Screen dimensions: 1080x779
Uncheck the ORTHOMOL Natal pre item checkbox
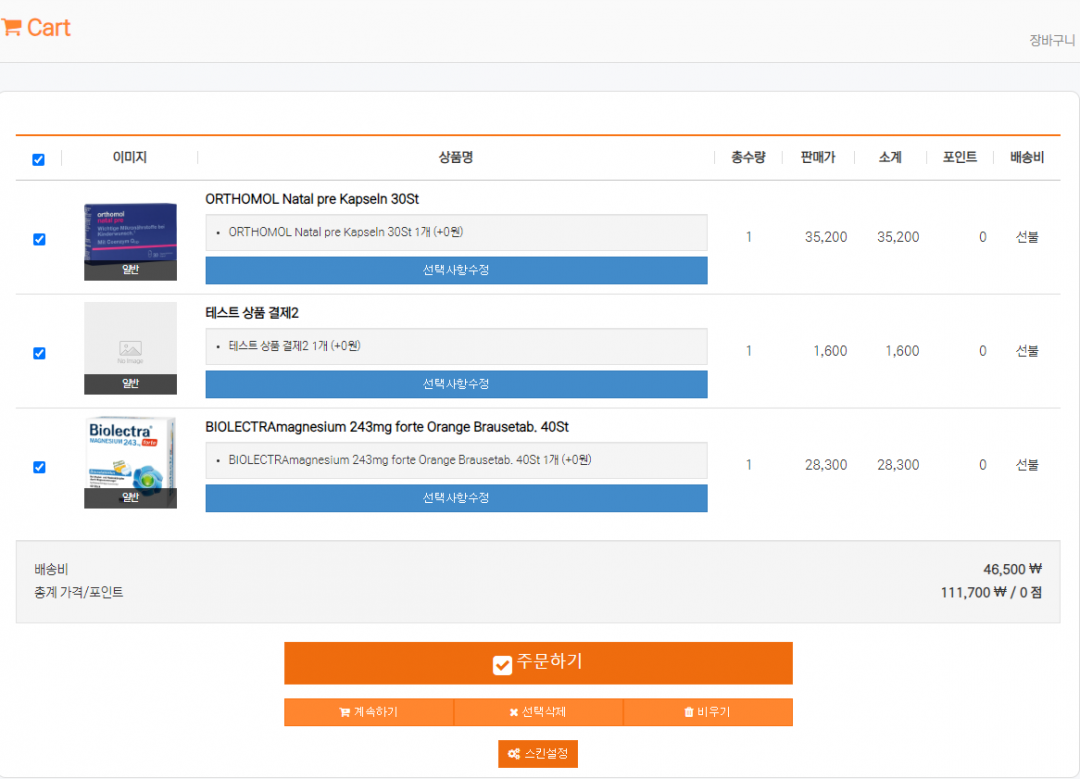pos(39,239)
